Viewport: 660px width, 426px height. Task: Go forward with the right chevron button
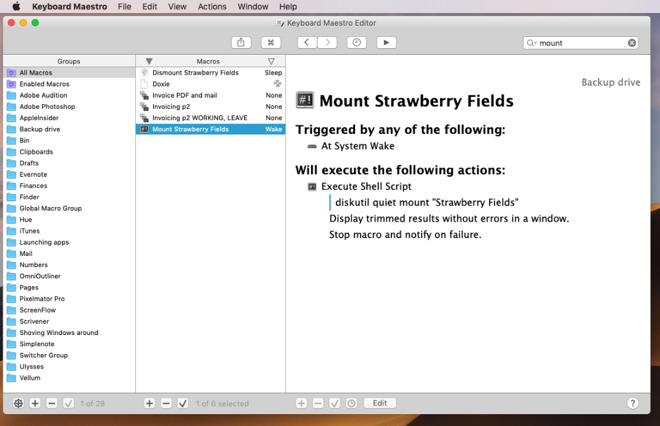[x=327, y=43]
